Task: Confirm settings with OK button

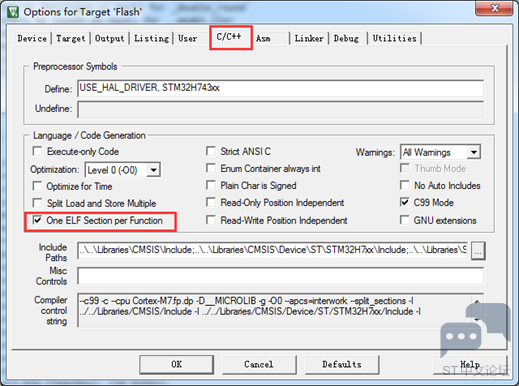Action: [x=177, y=364]
